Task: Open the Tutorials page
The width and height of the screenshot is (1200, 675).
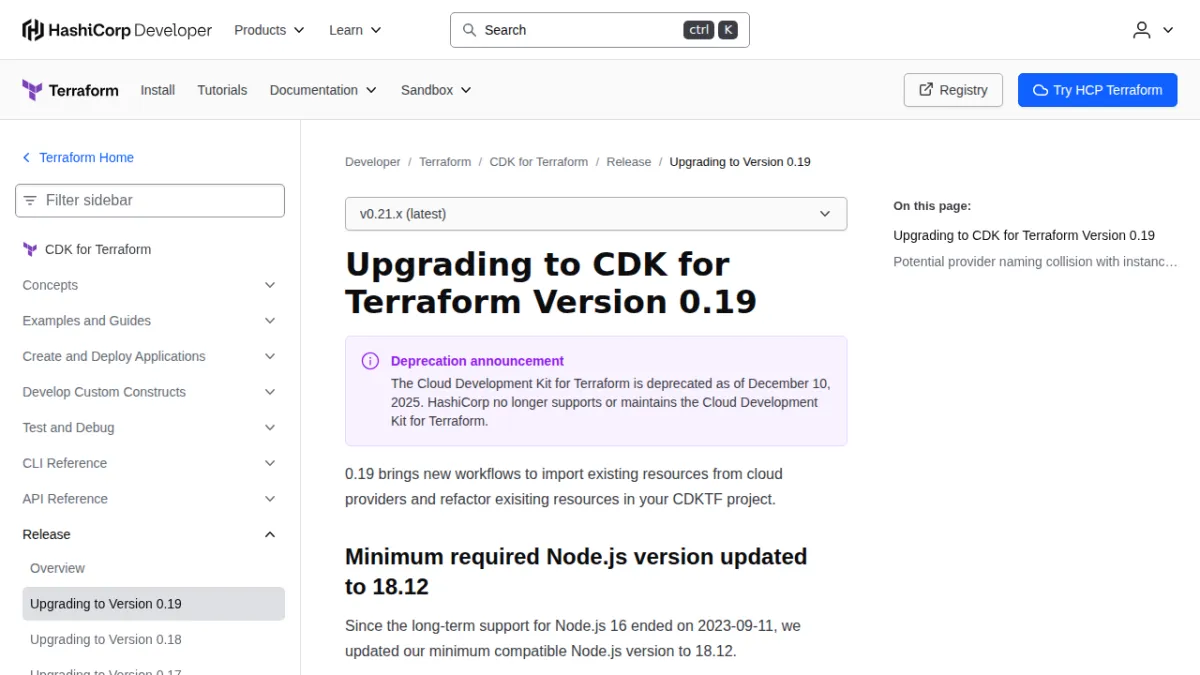Action: [x=222, y=90]
